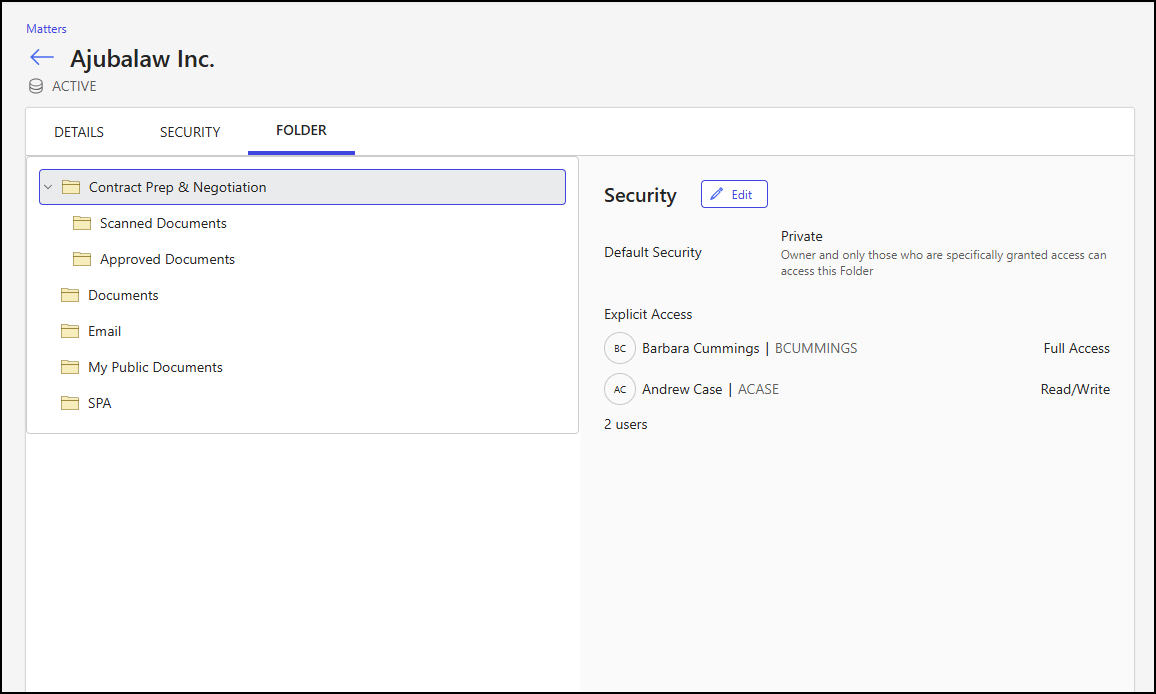
Task: Switch to the DETAILS tab
Action: point(78,131)
